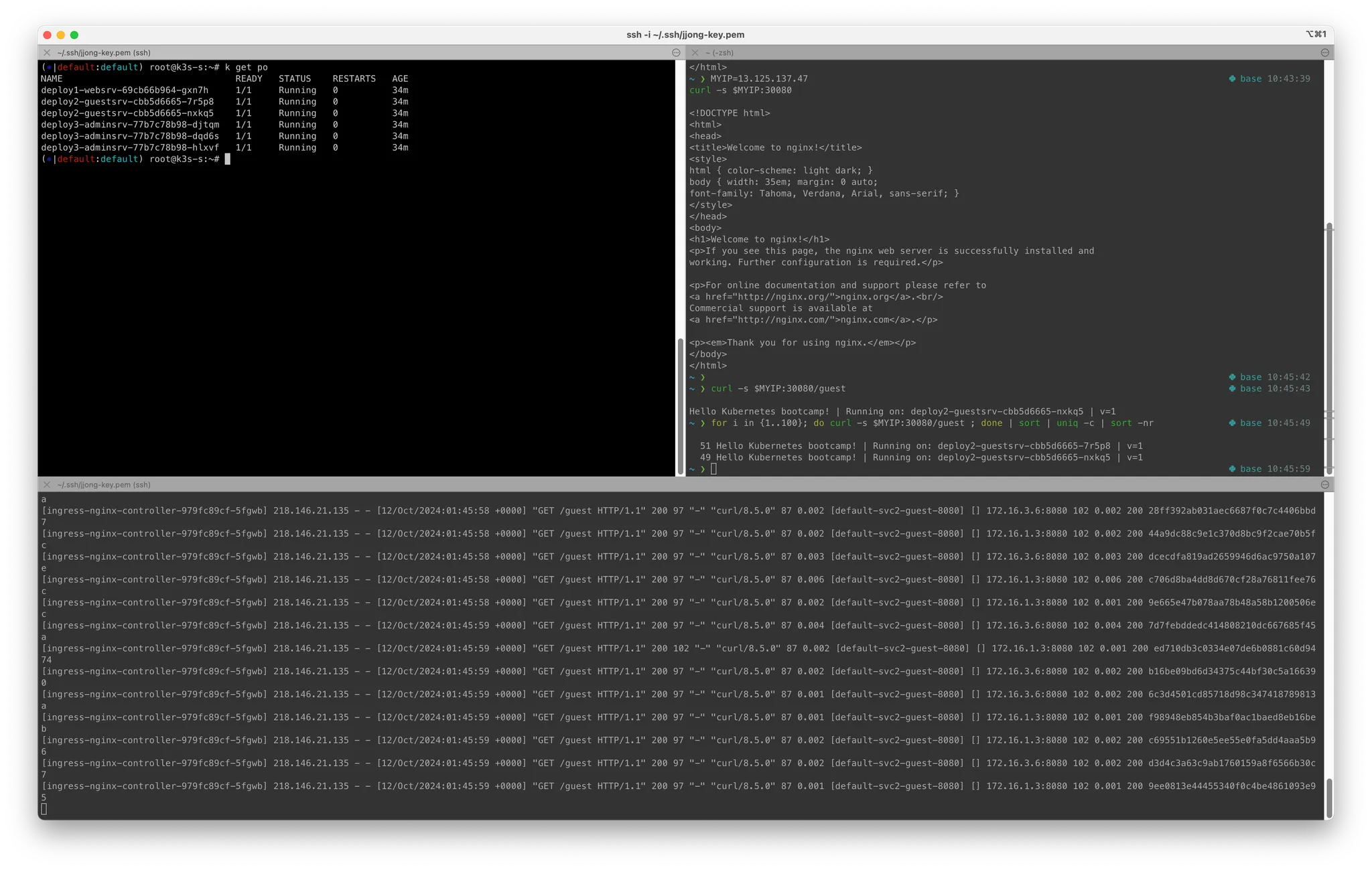The image size is (1372, 870).
Task: Click the count line starting with 49 Hello Kubernetes
Action: [921, 457]
